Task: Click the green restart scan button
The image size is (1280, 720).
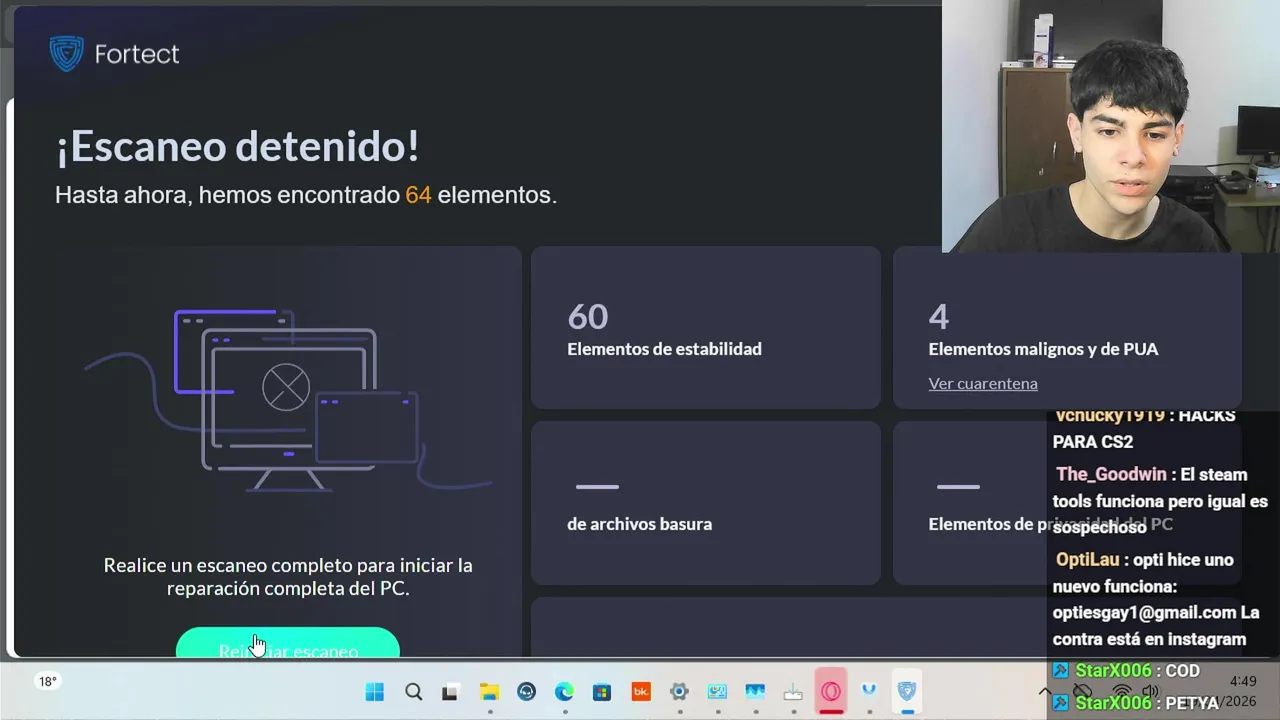Action: 288,643
